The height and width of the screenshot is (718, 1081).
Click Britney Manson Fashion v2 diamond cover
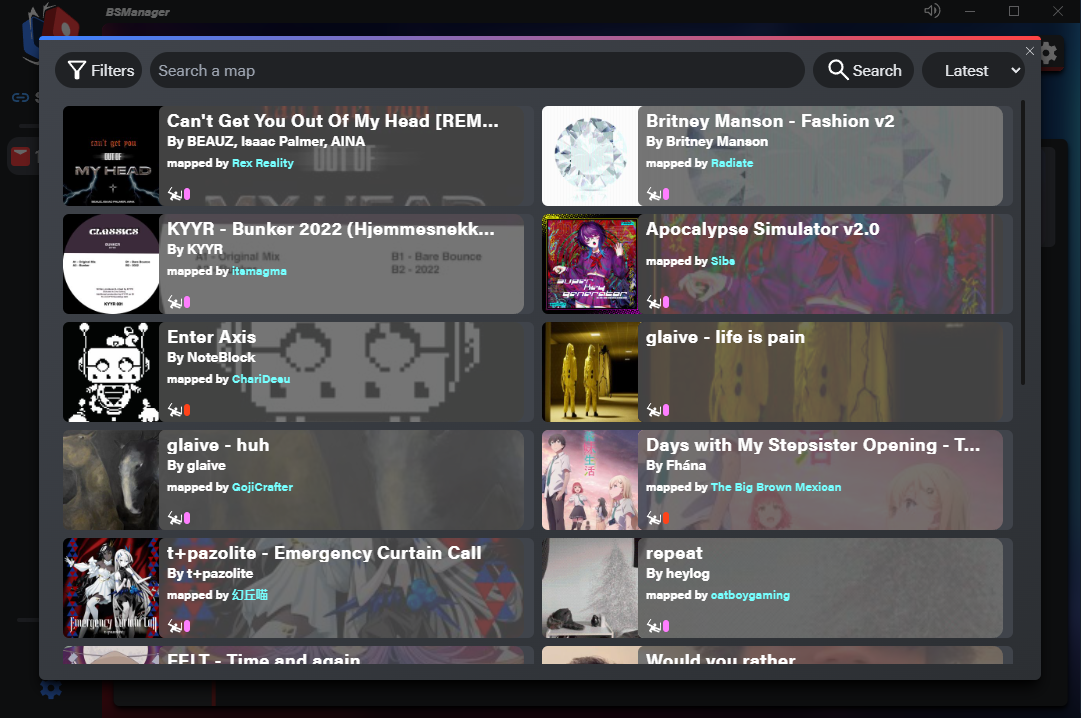coord(591,156)
